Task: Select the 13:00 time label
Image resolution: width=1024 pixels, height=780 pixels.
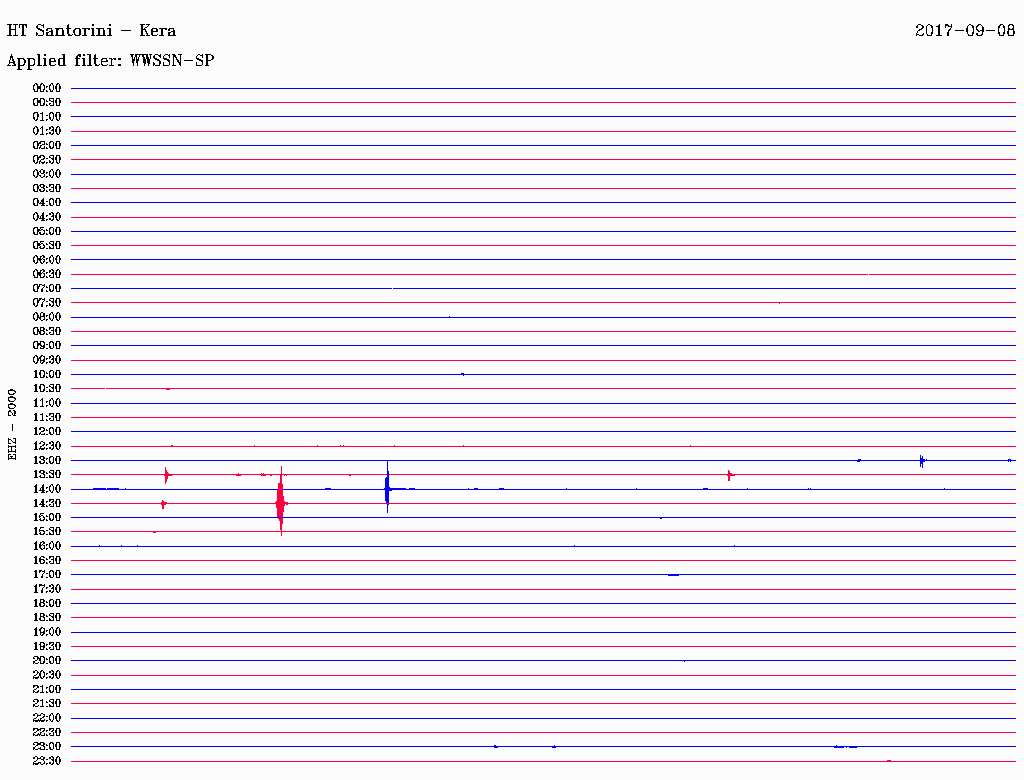Action: pyautogui.click(x=47, y=461)
